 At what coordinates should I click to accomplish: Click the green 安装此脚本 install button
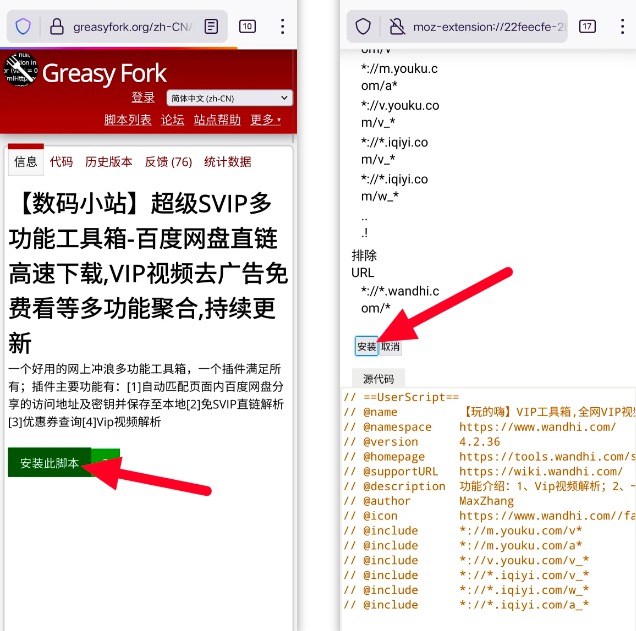49,462
